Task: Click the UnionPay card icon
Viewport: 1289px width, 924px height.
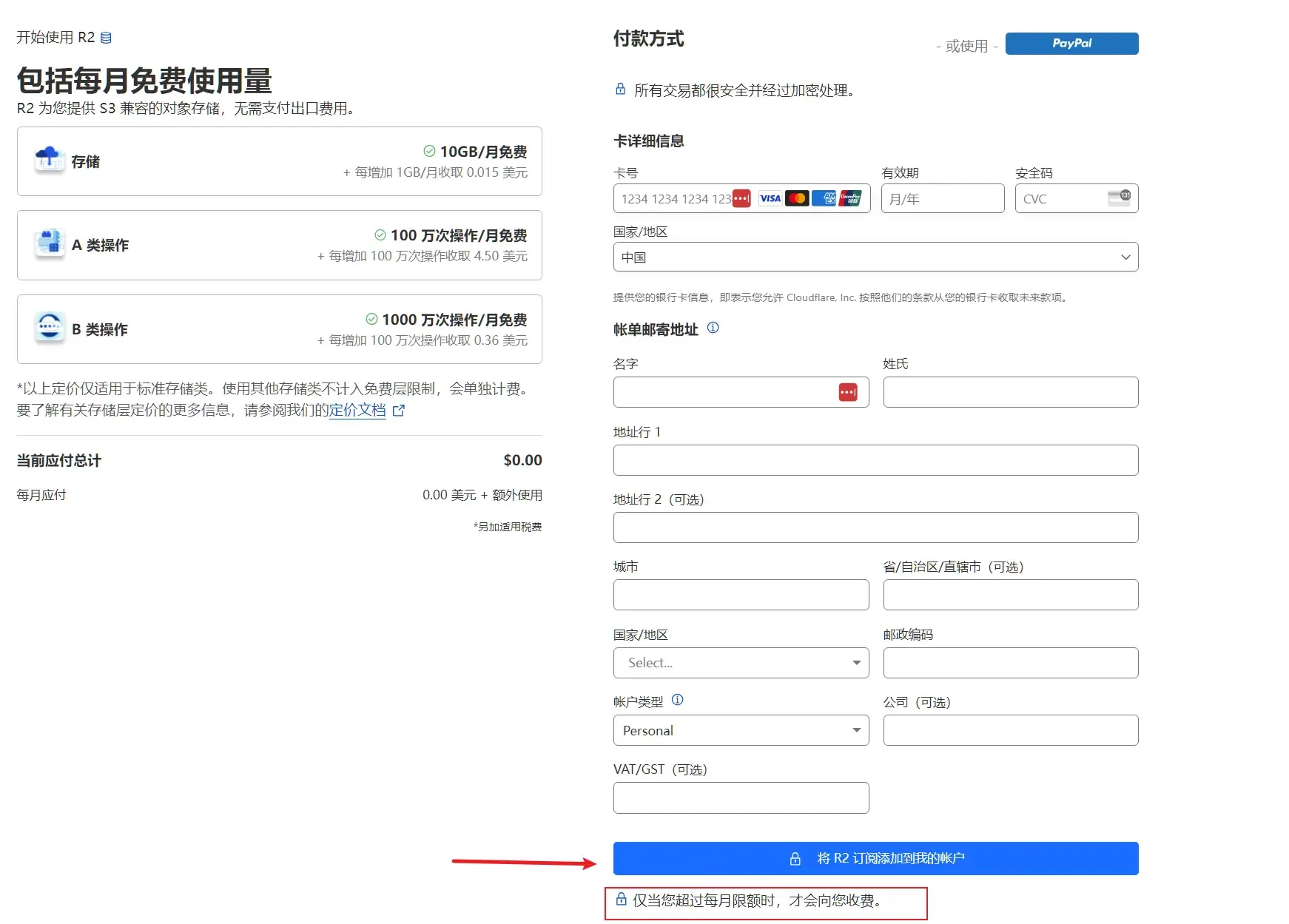Action: [x=849, y=198]
